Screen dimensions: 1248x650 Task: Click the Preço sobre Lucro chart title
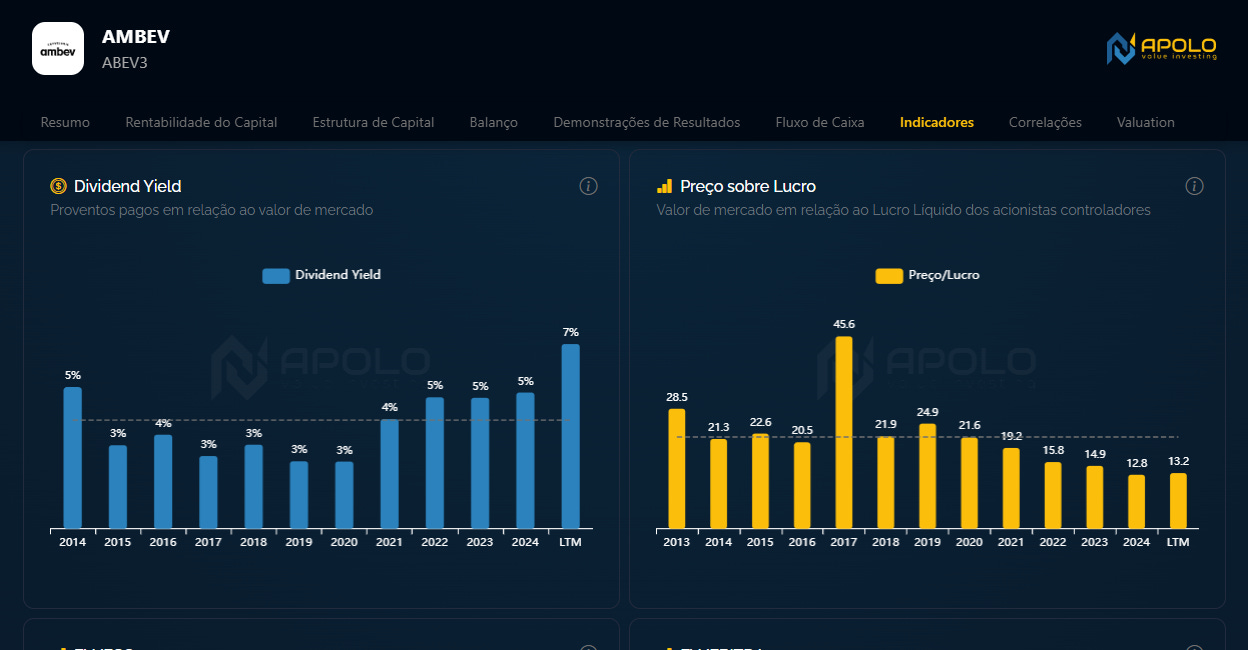(748, 186)
